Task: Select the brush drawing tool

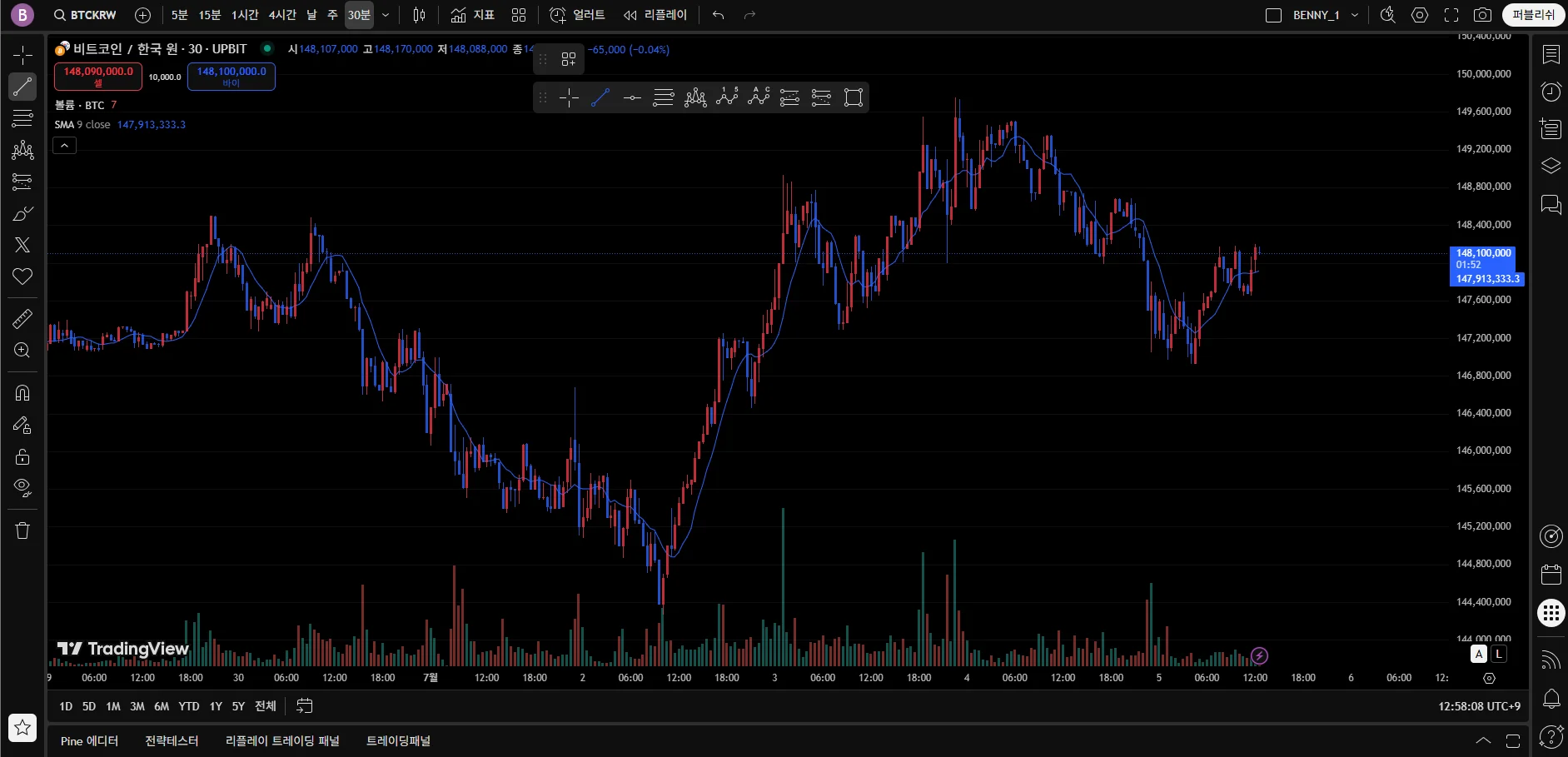Action: (22, 213)
